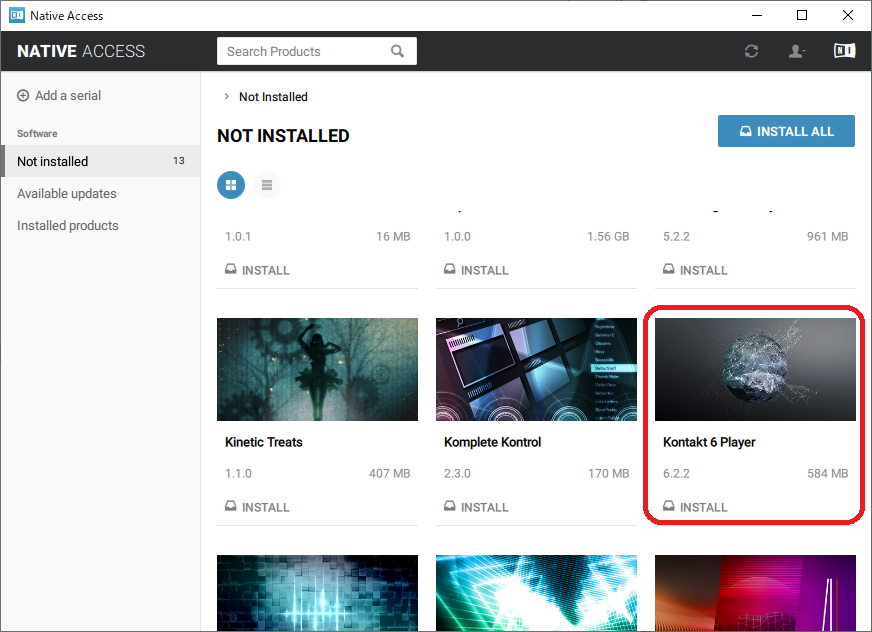The width and height of the screenshot is (872, 632).
Task: Click Add a serial
Action: tap(59, 96)
